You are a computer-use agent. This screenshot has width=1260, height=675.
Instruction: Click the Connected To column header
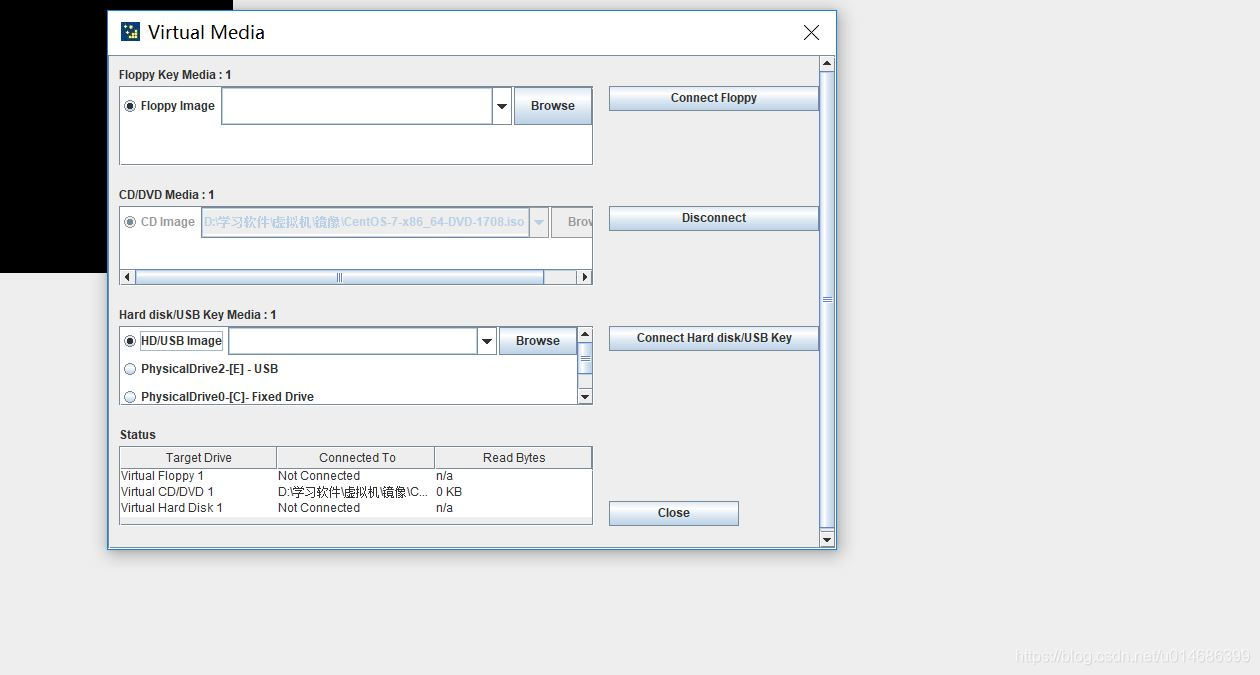pyautogui.click(x=356, y=458)
